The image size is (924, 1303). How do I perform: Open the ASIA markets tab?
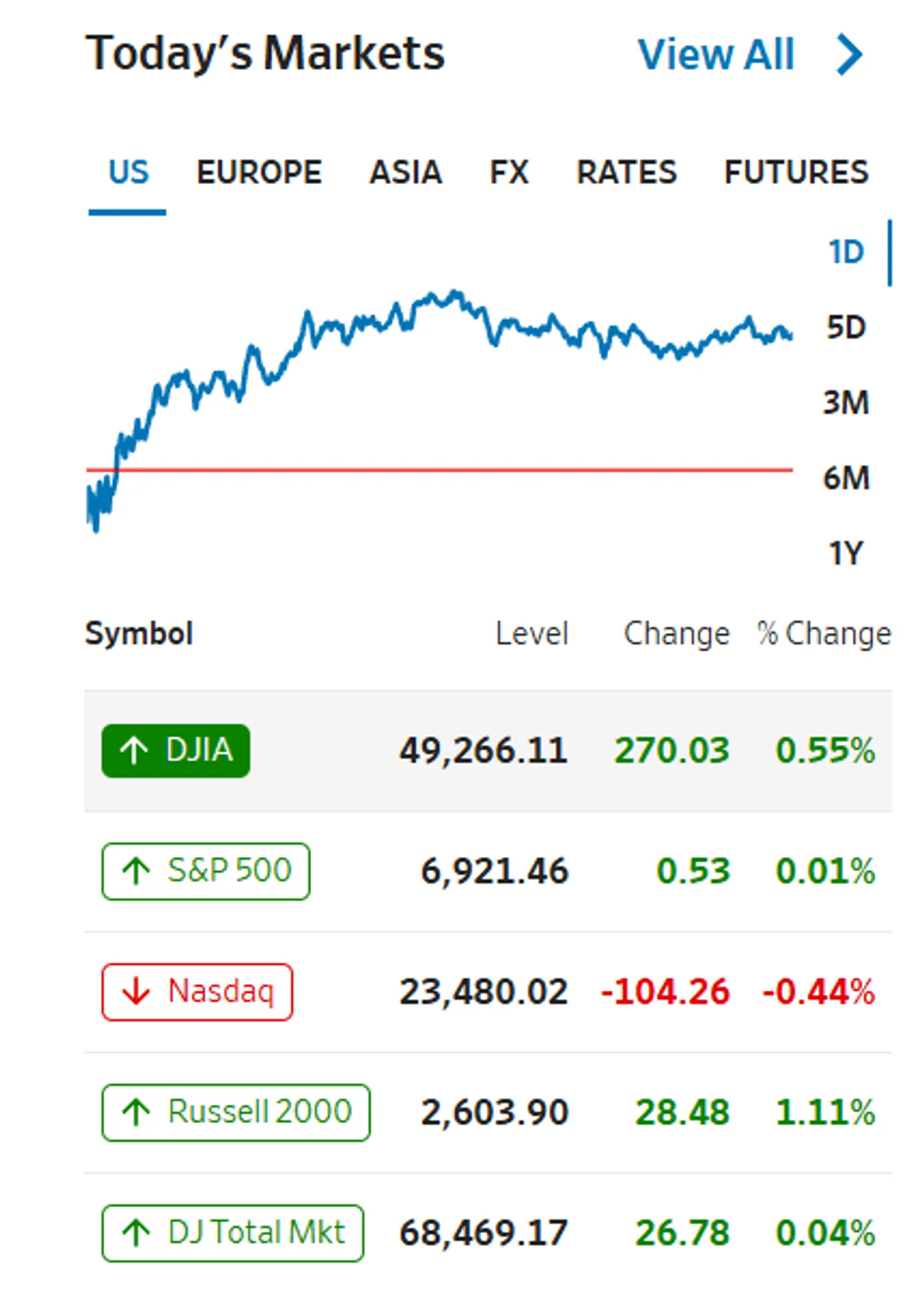pos(406,173)
